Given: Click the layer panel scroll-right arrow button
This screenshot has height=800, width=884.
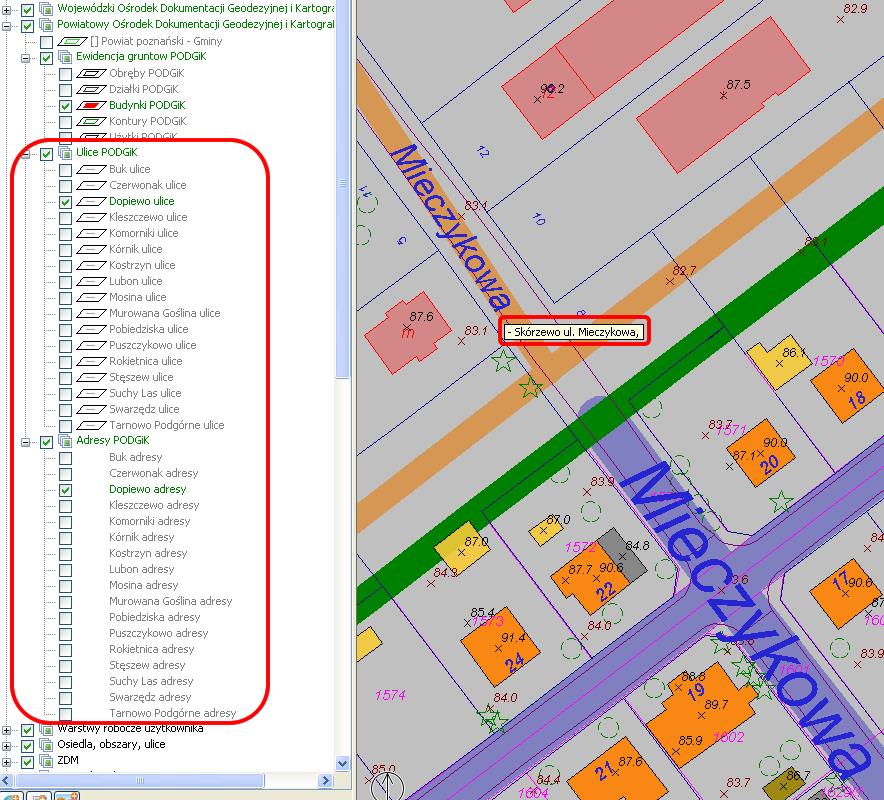Looking at the screenshot, I should click(x=327, y=778).
